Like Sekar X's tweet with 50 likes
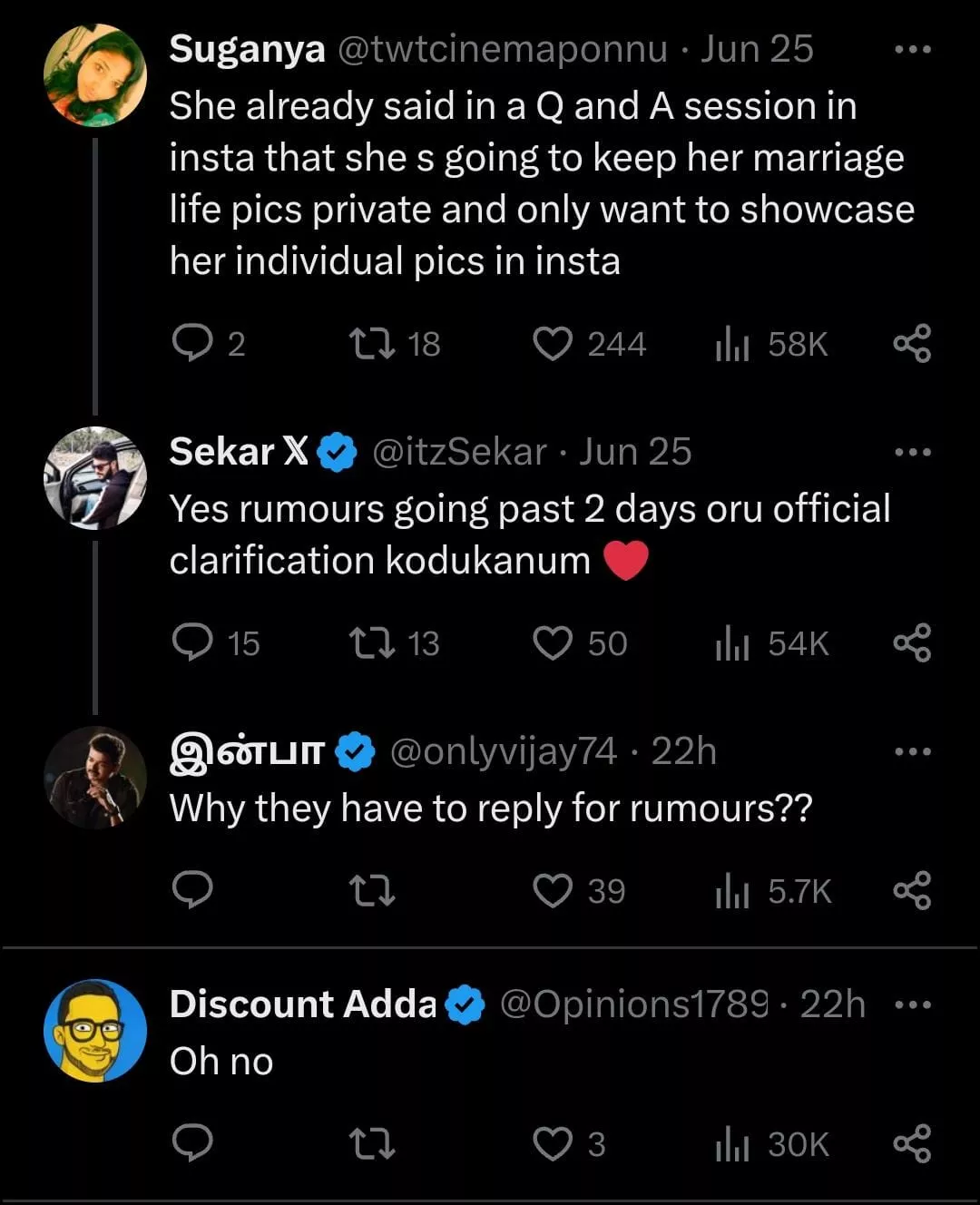The width and height of the screenshot is (980, 1205). [x=553, y=642]
